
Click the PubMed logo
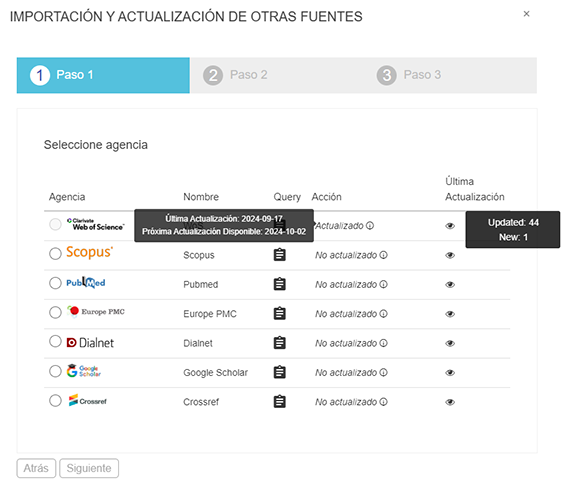(86, 282)
